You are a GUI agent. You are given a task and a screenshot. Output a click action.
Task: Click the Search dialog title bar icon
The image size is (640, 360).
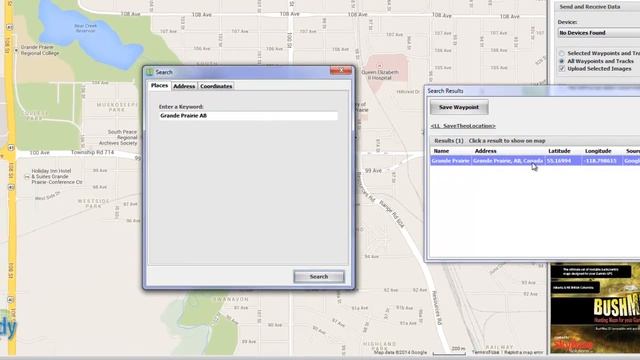click(x=150, y=72)
